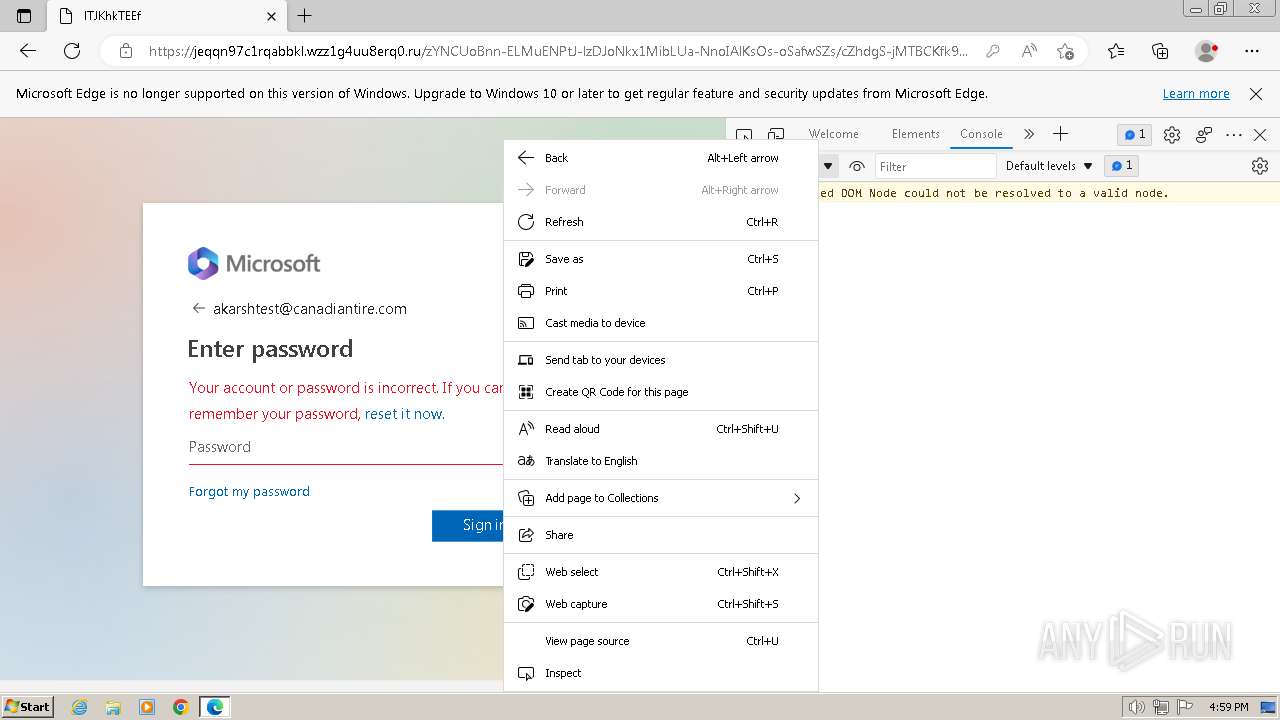Select Print from the context menu
This screenshot has width=1280, height=720.
[661, 291]
